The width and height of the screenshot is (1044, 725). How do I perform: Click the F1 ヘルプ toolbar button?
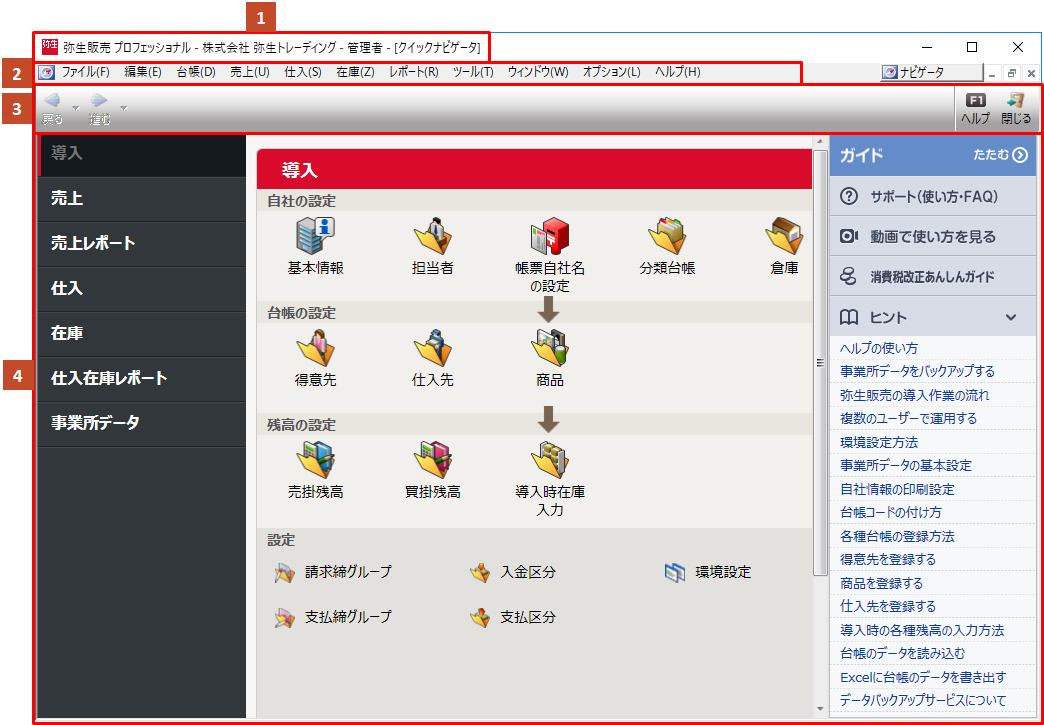pos(974,108)
